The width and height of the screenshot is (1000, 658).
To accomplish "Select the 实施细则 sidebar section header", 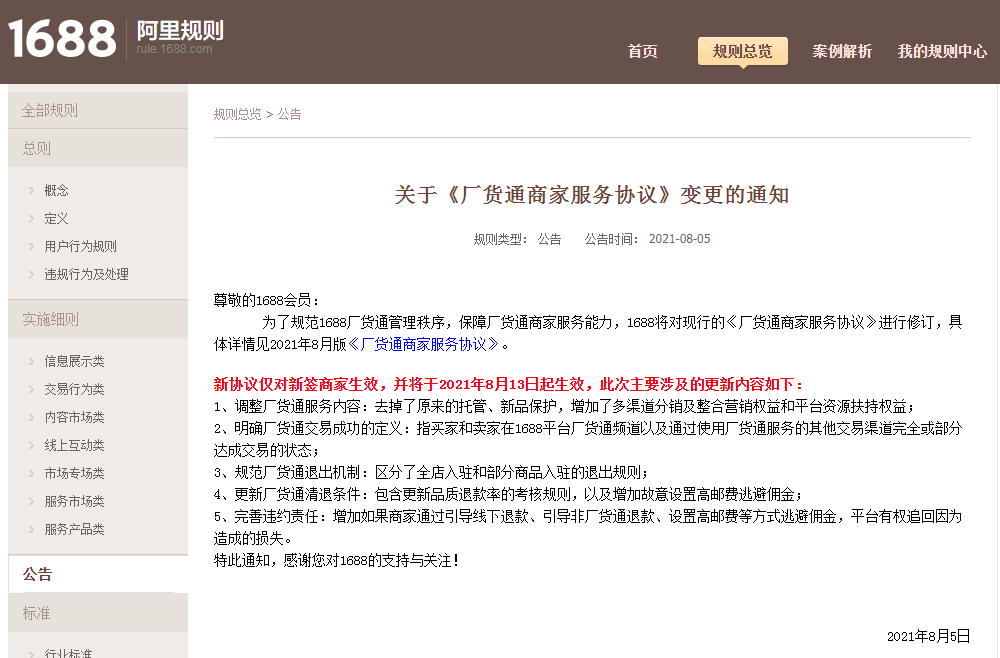I will [x=98, y=319].
